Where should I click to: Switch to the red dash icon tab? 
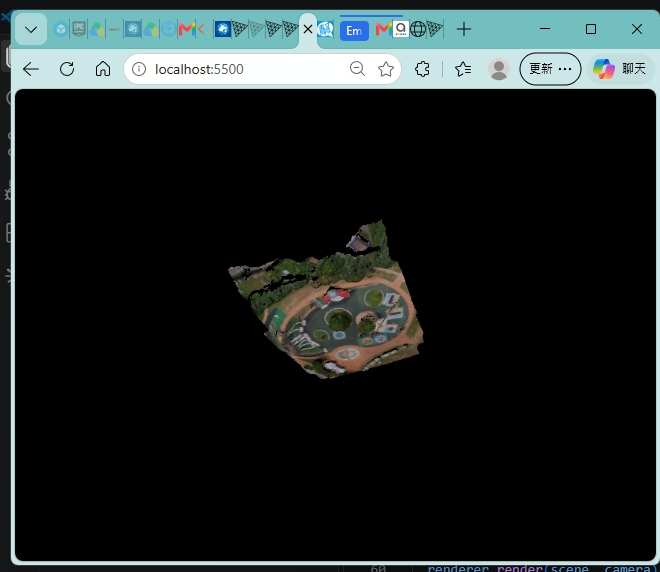tap(114, 29)
